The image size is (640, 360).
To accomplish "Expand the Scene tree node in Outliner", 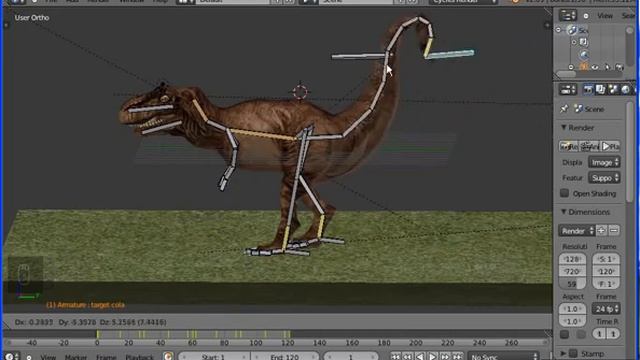I will [558, 30].
